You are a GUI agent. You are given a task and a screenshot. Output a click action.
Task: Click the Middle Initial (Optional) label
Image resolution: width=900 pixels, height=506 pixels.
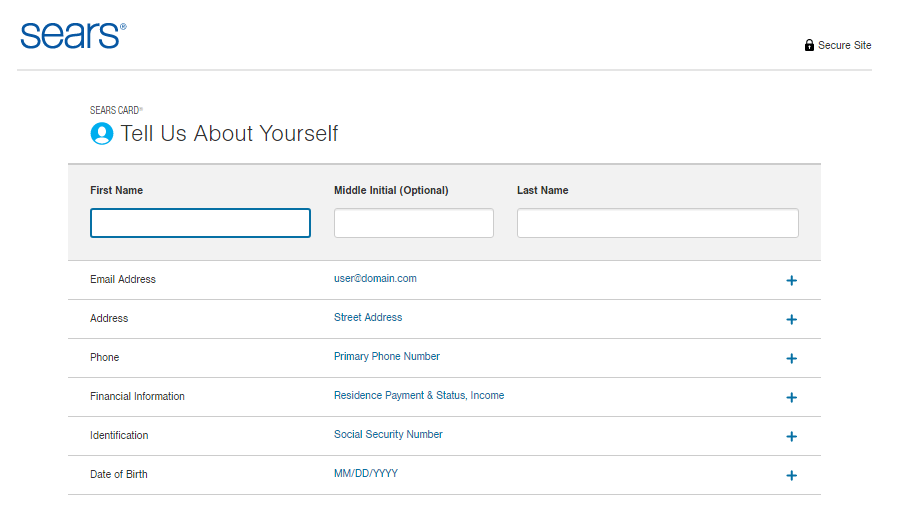coord(391,190)
